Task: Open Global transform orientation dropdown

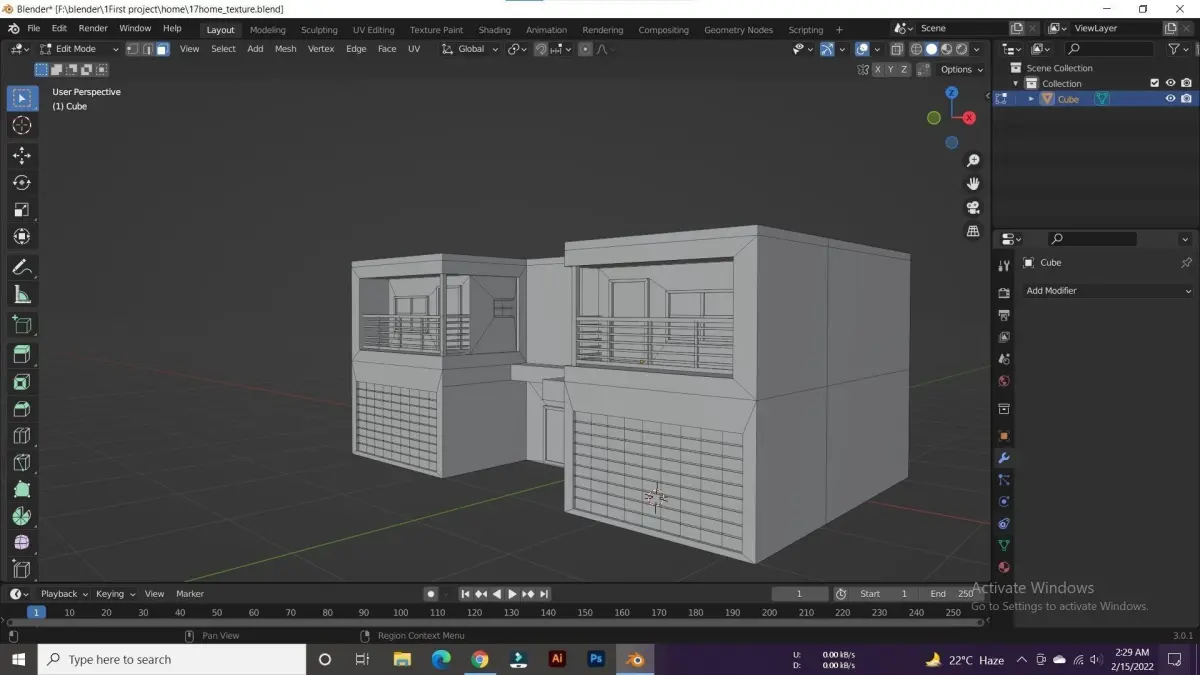Action: [x=470, y=49]
